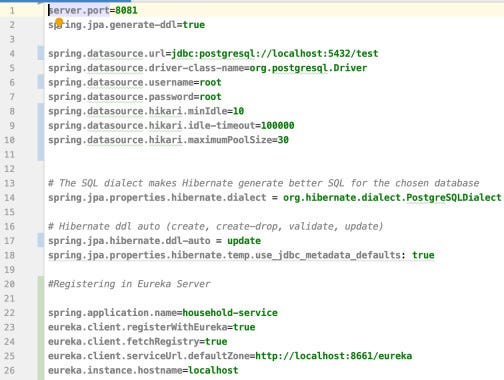The height and width of the screenshot is (380, 504).
Task: Click household-service application name value
Action: tap(230, 313)
